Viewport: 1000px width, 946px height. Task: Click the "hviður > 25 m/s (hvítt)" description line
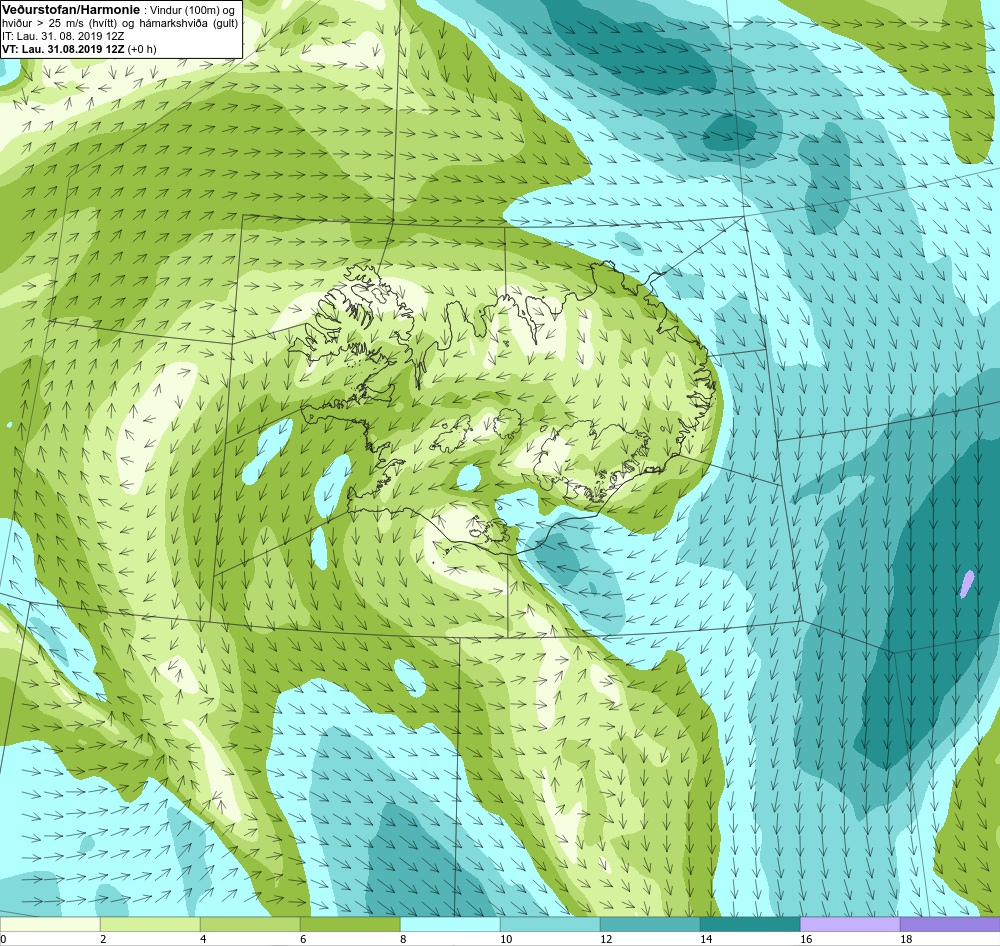(120, 23)
